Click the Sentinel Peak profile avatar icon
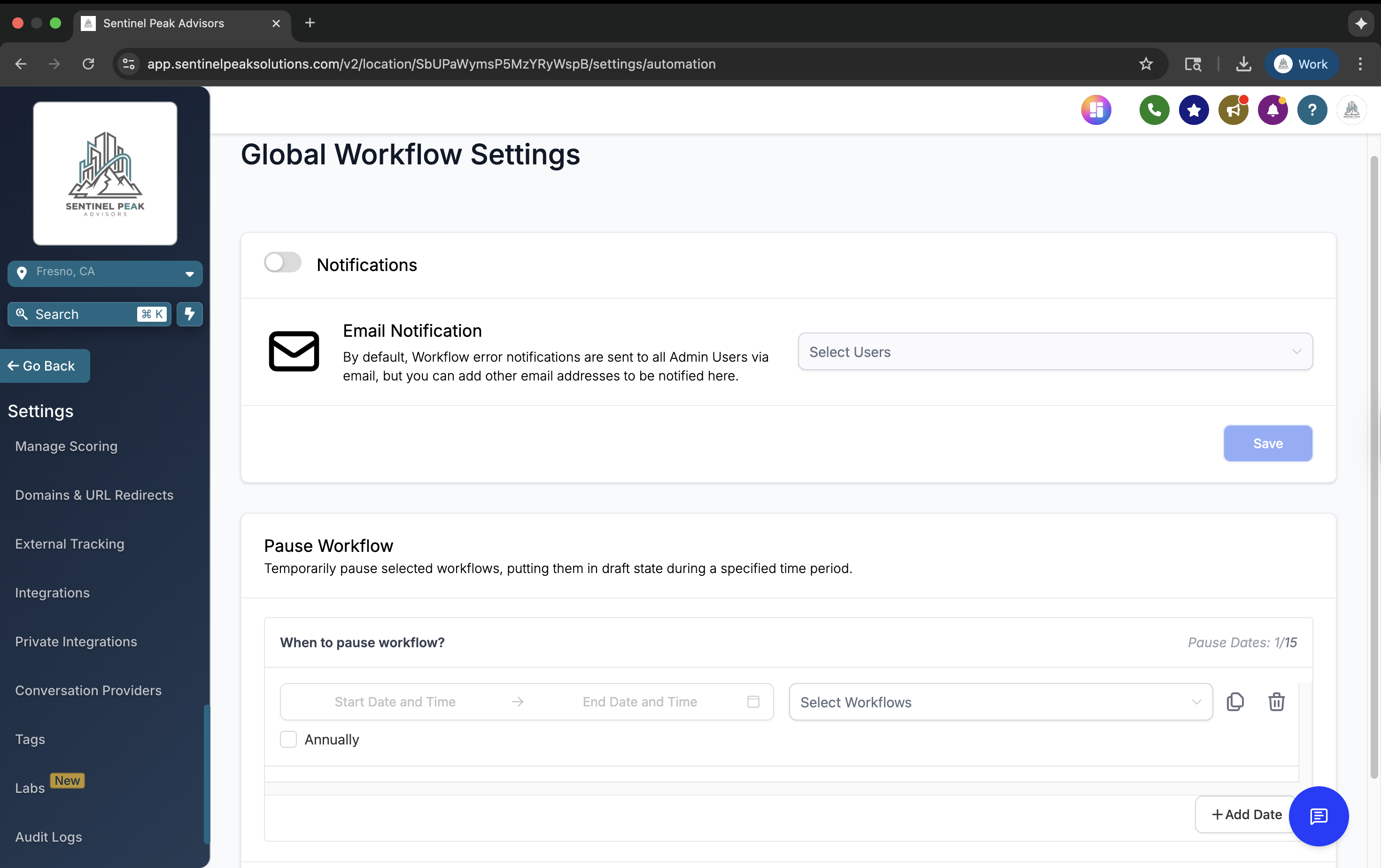The height and width of the screenshot is (868, 1381). click(x=1352, y=109)
